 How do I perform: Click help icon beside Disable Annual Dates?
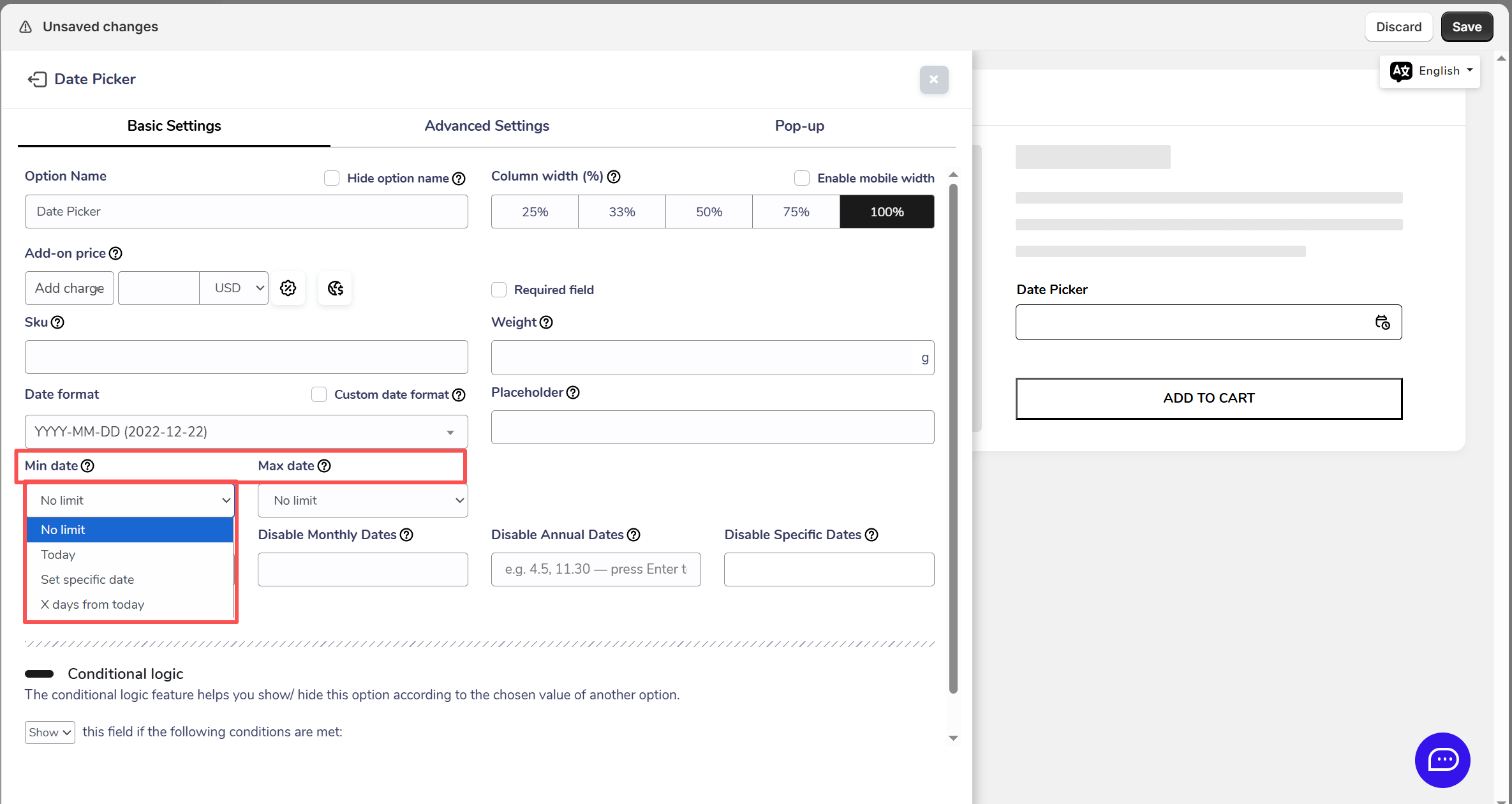click(x=634, y=535)
